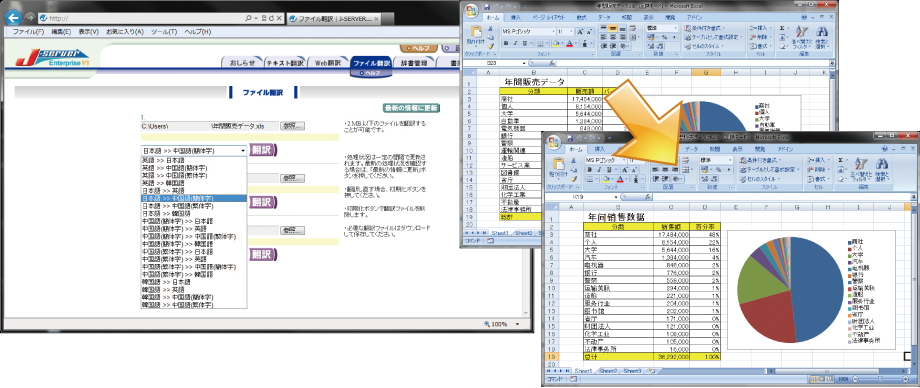Click the Office button in front Excel
This screenshot has height=388, width=920.
552,141
